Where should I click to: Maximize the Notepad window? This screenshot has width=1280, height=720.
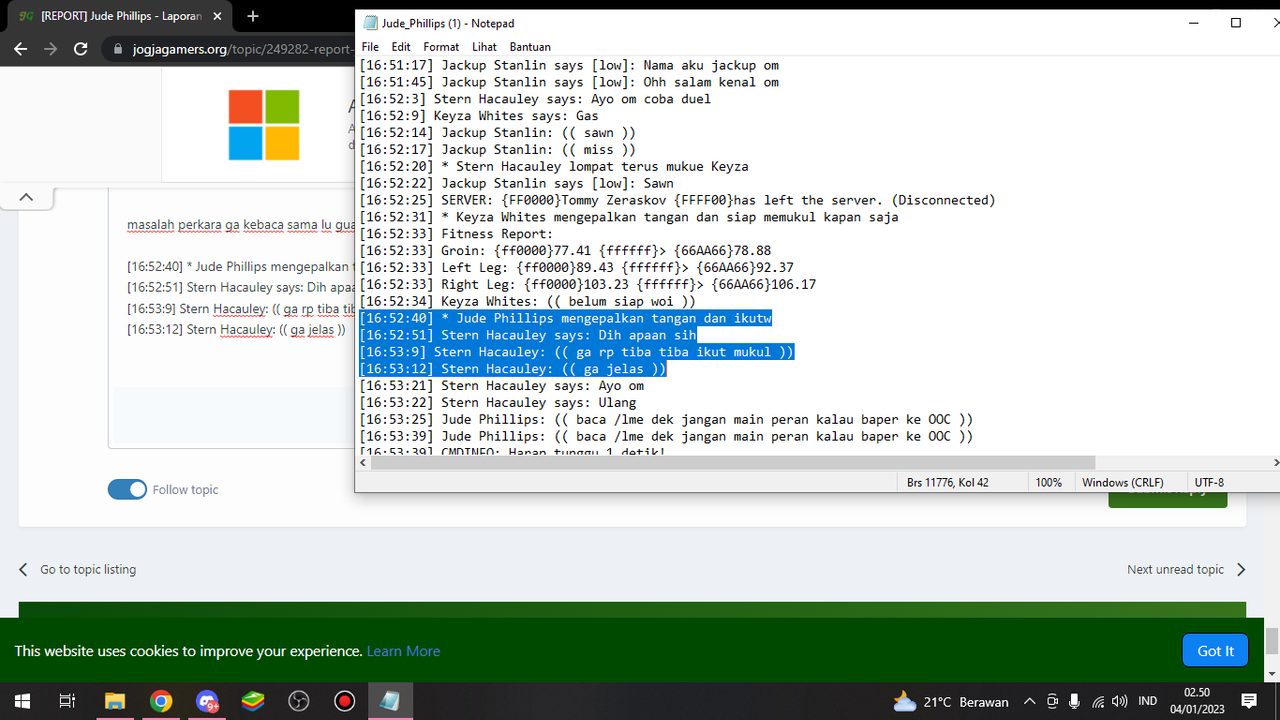click(x=1235, y=23)
